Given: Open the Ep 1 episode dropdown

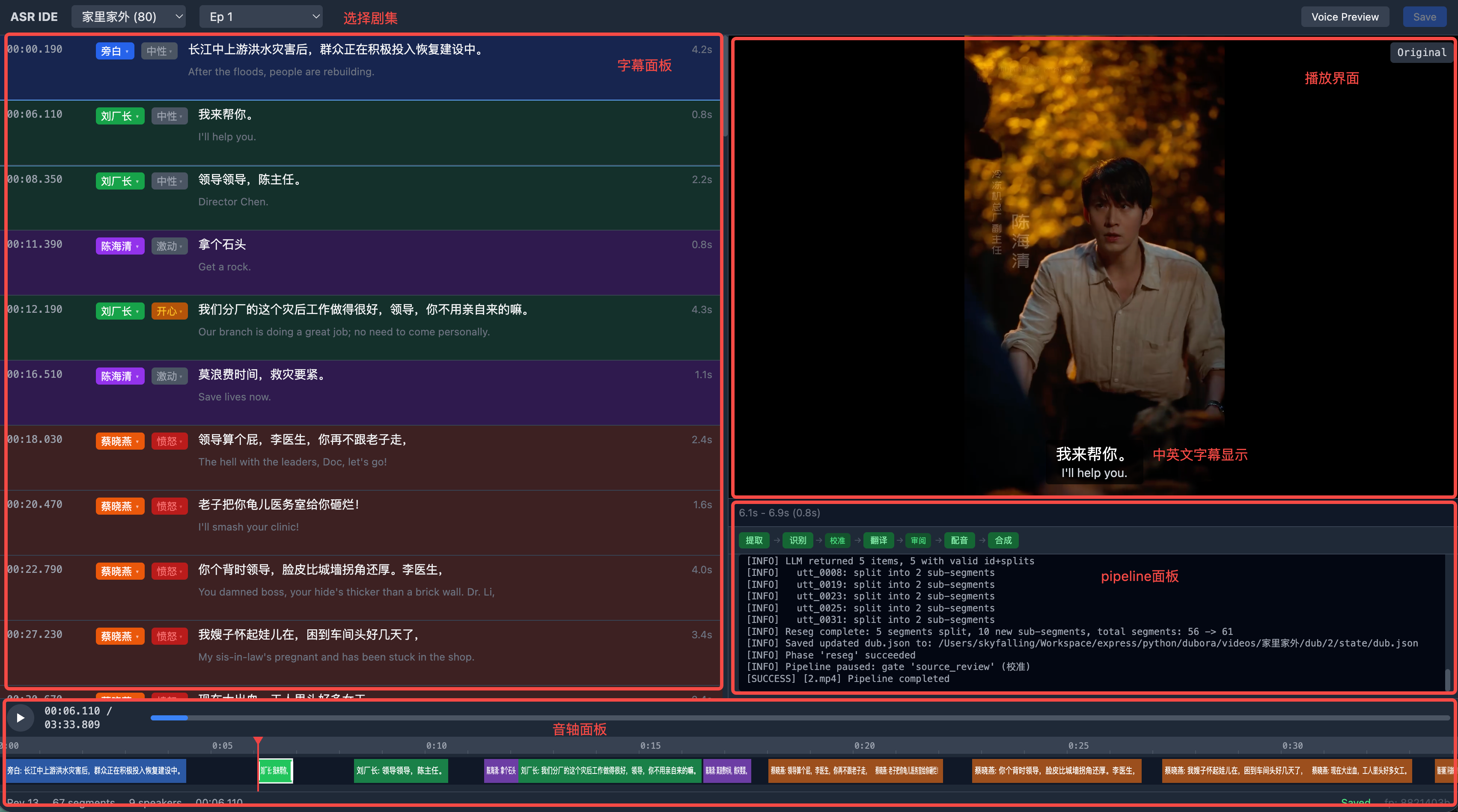Looking at the screenshot, I should 261,16.
